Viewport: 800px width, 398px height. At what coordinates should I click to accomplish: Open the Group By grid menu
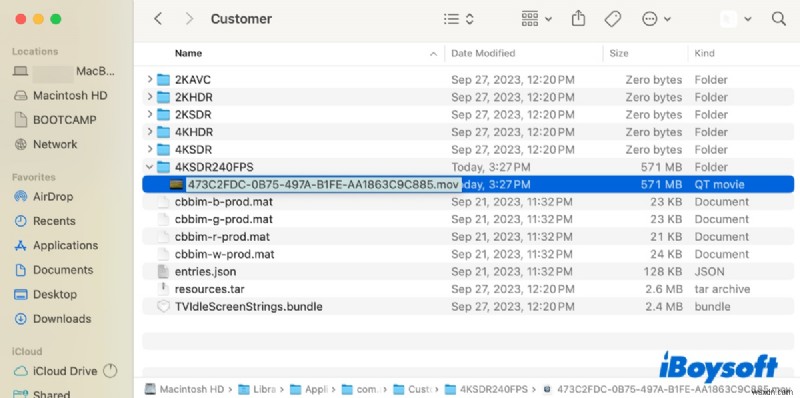(536, 19)
